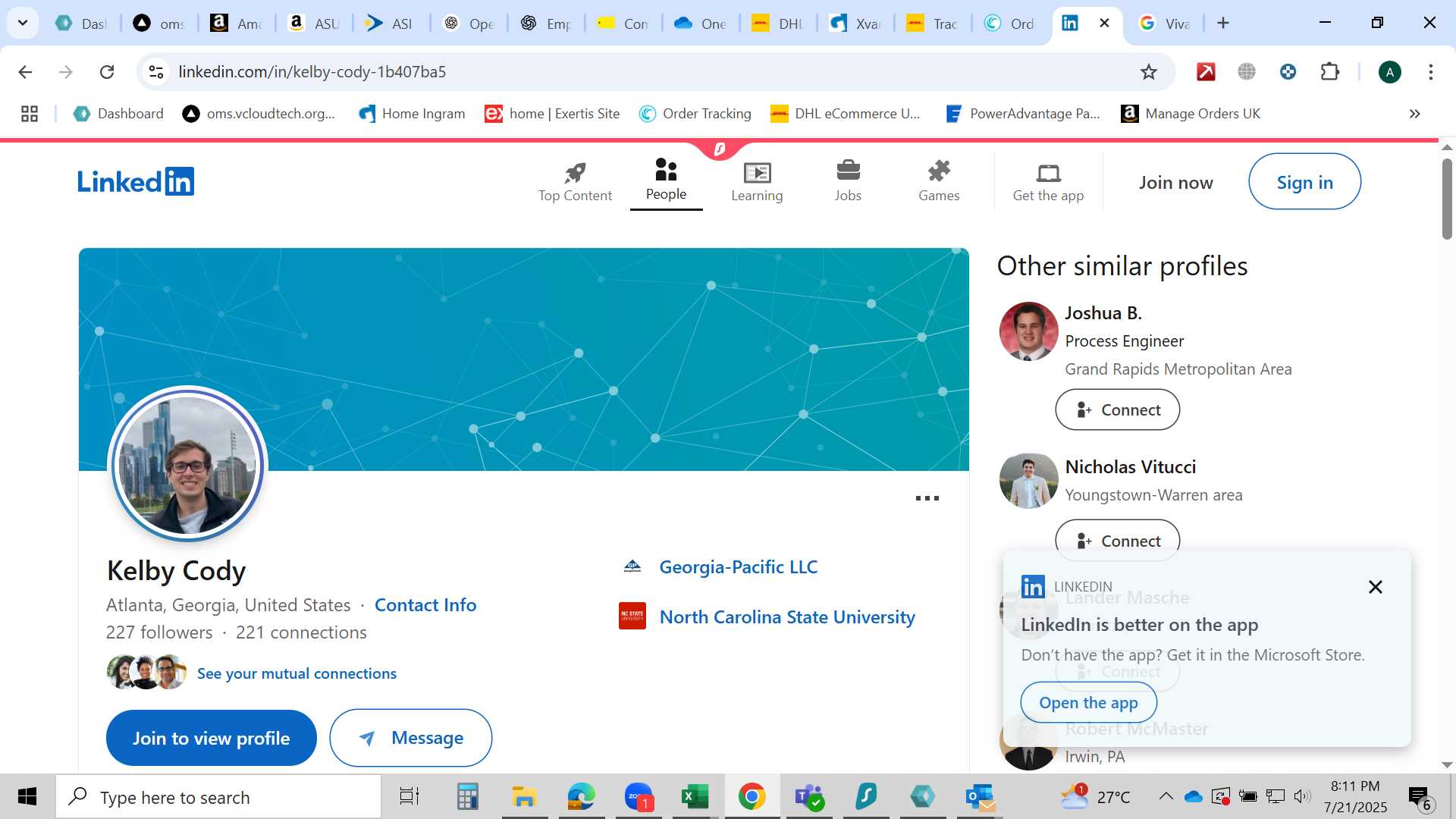Open Task View on the taskbar
1456x819 pixels.
pyautogui.click(x=409, y=797)
